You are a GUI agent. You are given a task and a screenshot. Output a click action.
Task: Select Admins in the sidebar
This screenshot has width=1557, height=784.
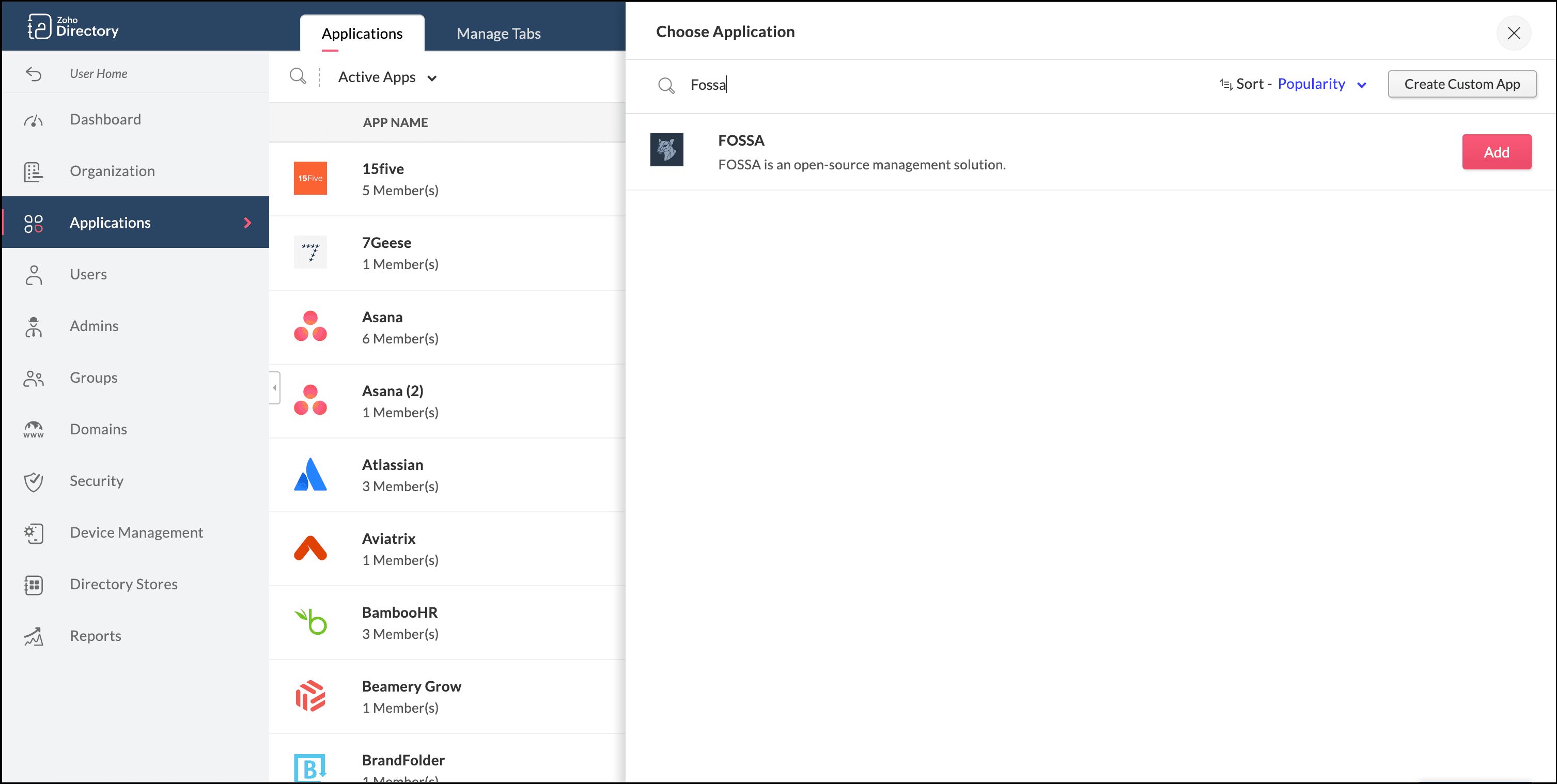point(135,326)
